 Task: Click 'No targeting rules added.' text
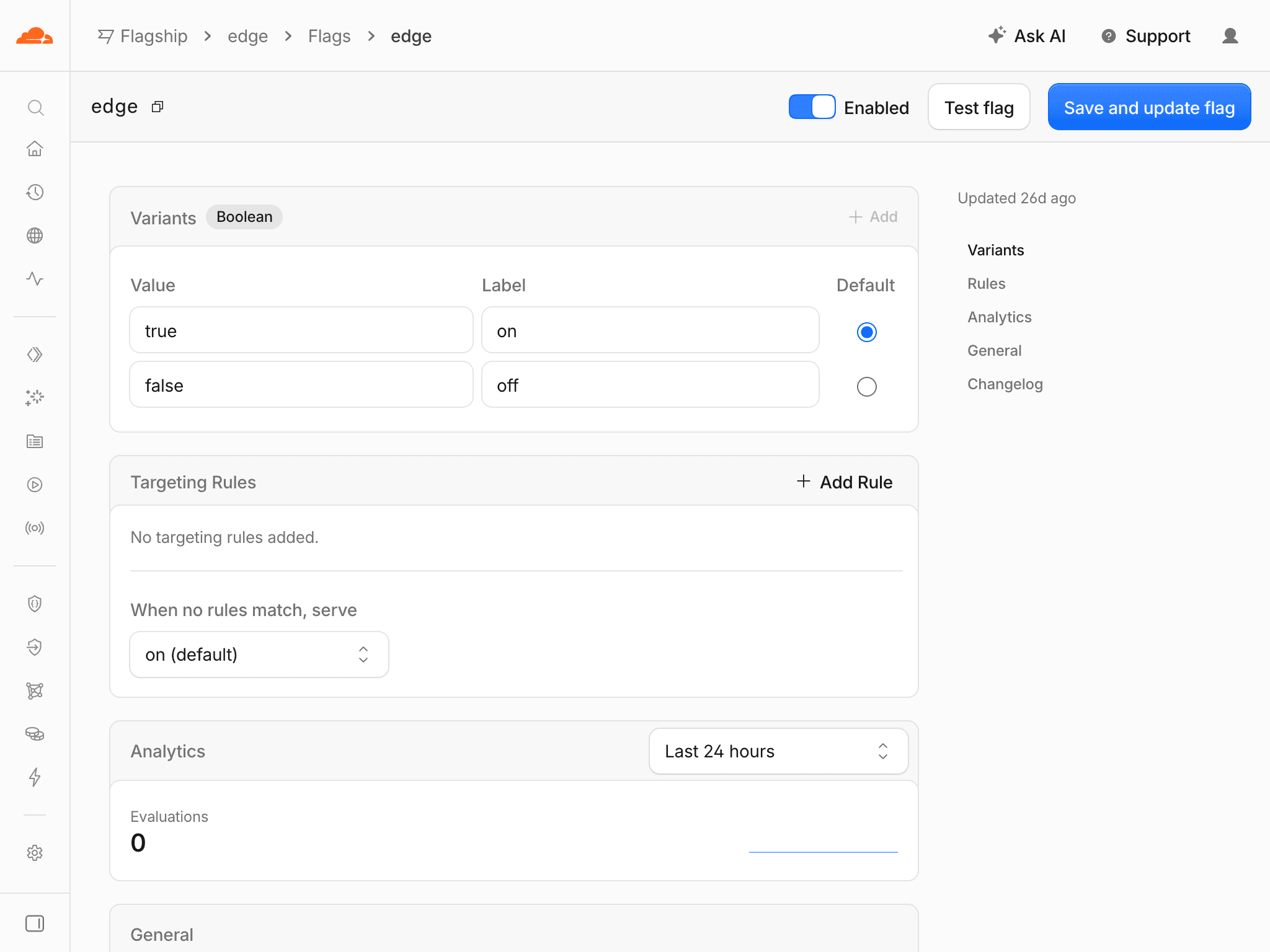[x=224, y=537]
